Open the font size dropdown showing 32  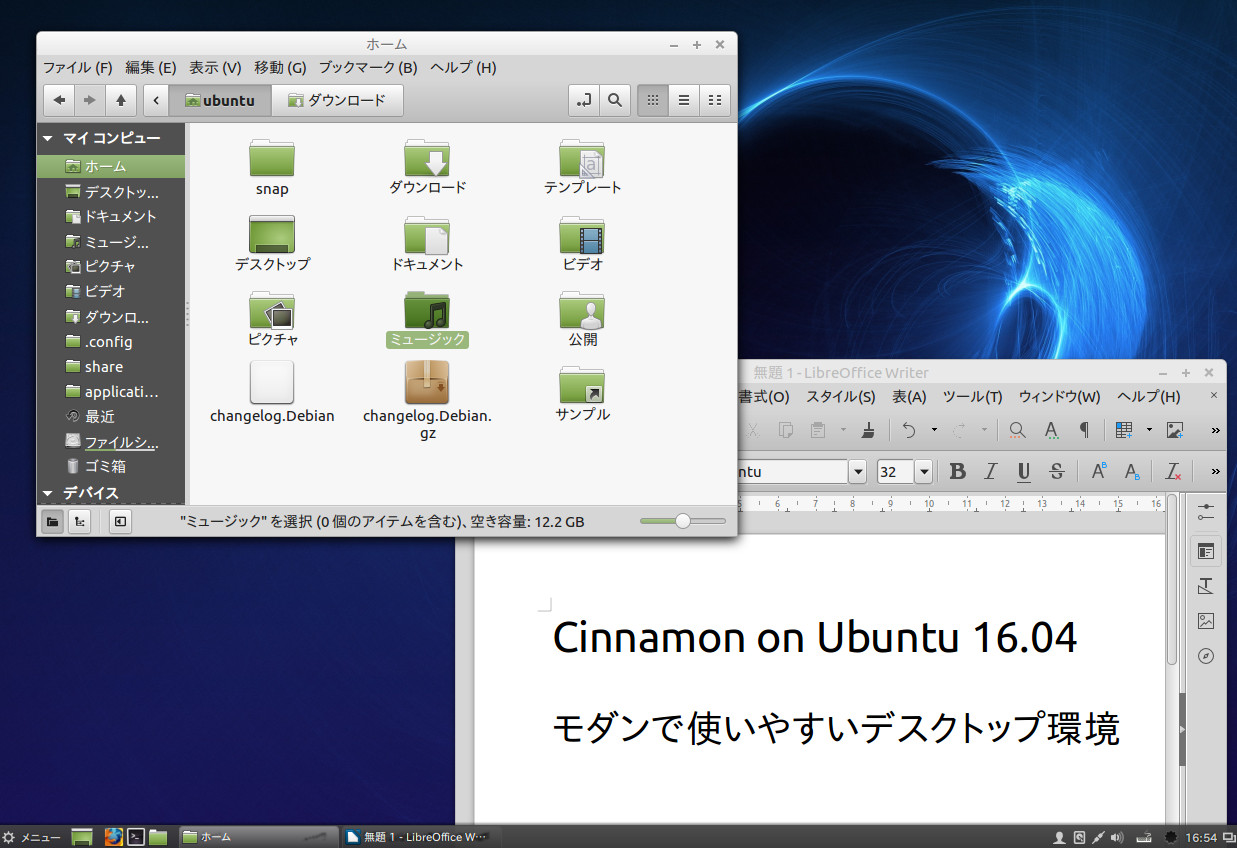pyautogui.click(x=922, y=471)
